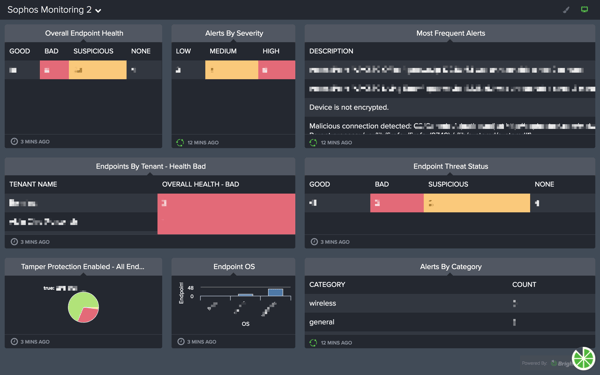Click clock icon in Endpoint Threat Status footer
The image size is (600, 375).
point(314,242)
